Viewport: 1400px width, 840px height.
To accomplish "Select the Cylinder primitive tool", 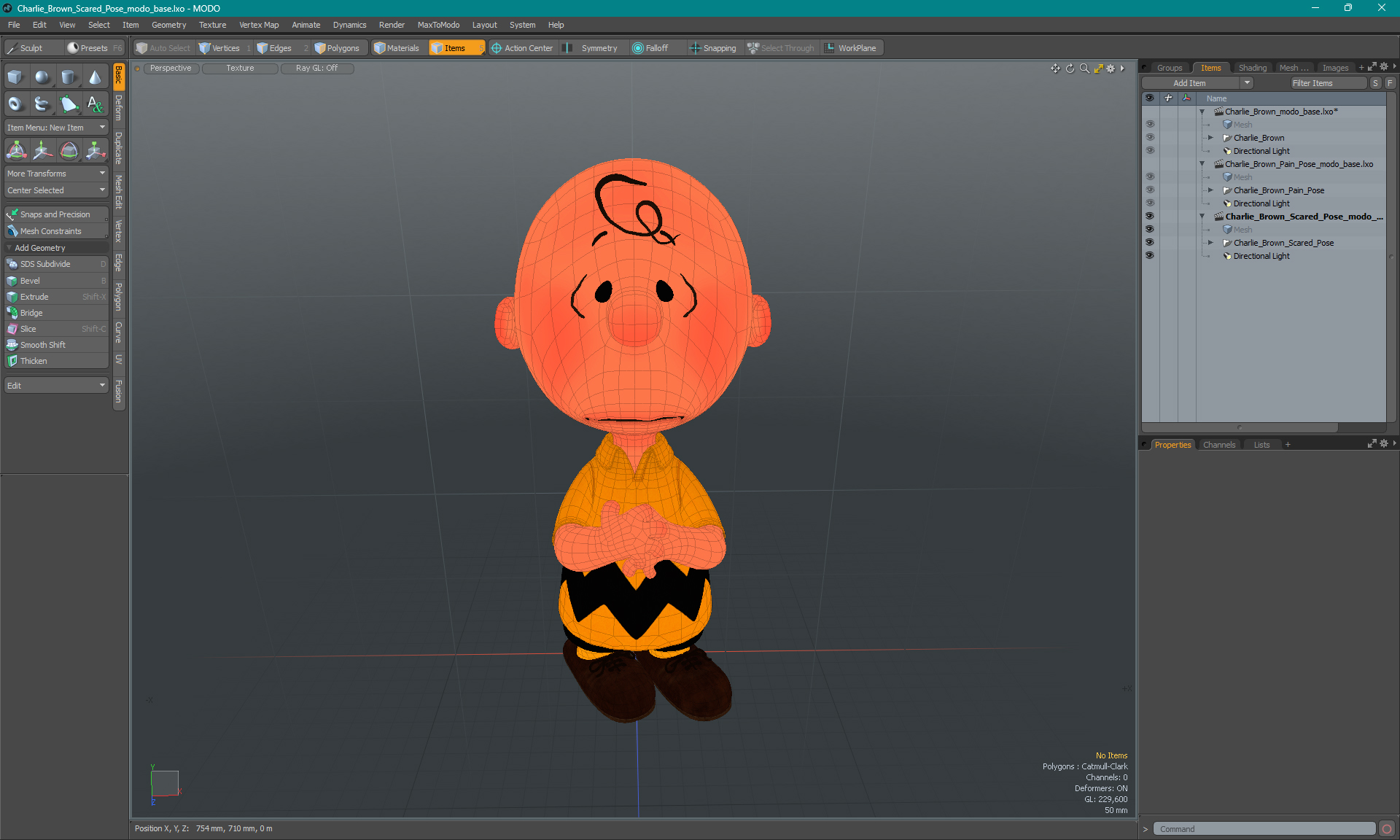I will pos(69,77).
